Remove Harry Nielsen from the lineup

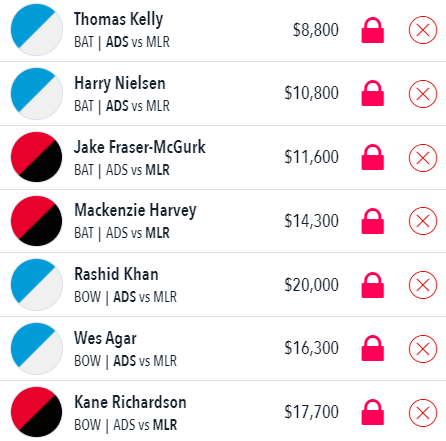(423, 94)
